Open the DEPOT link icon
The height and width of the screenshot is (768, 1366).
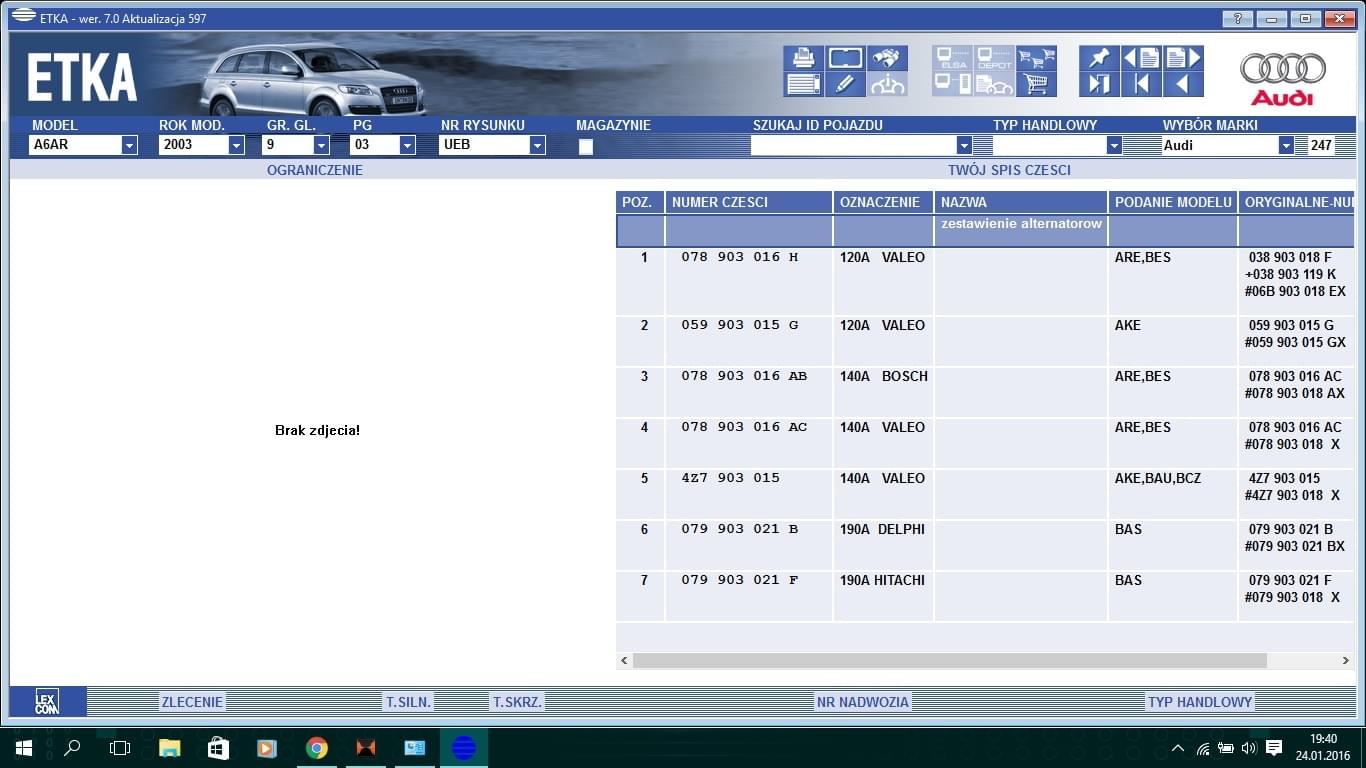pyautogui.click(x=994, y=58)
